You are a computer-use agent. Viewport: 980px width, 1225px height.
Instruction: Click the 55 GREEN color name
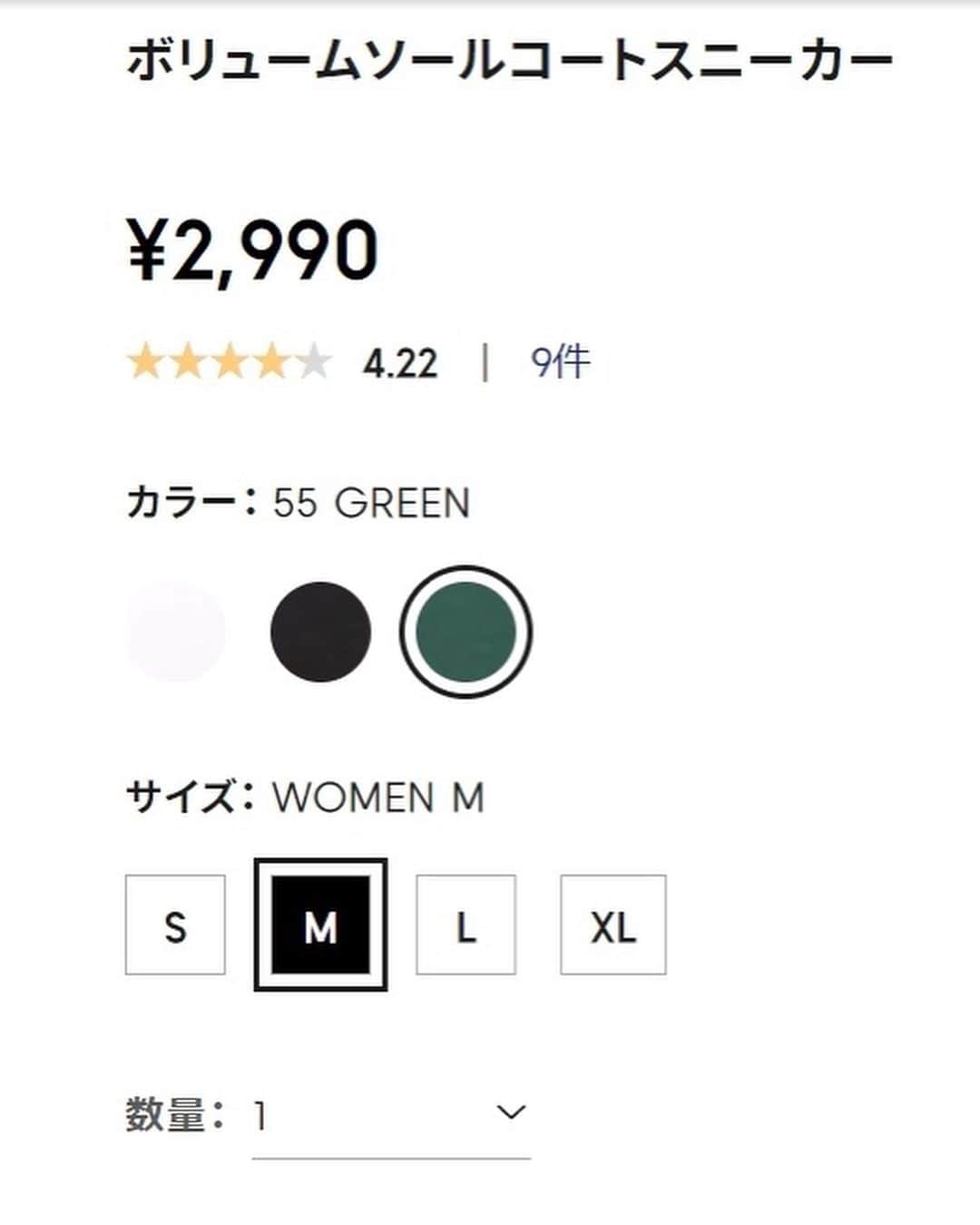pyautogui.click(x=371, y=503)
